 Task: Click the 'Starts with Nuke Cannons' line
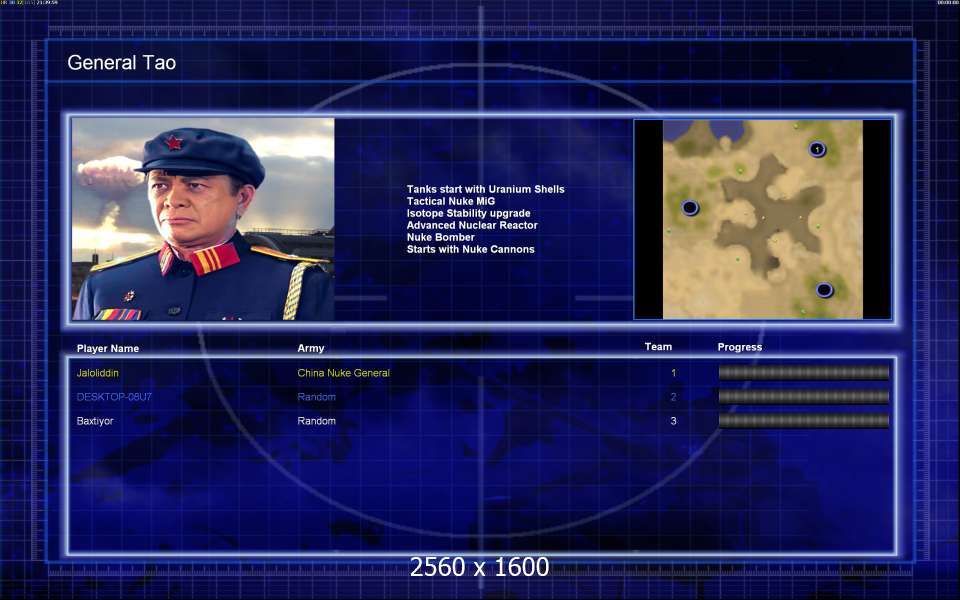[x=471, y=249]
